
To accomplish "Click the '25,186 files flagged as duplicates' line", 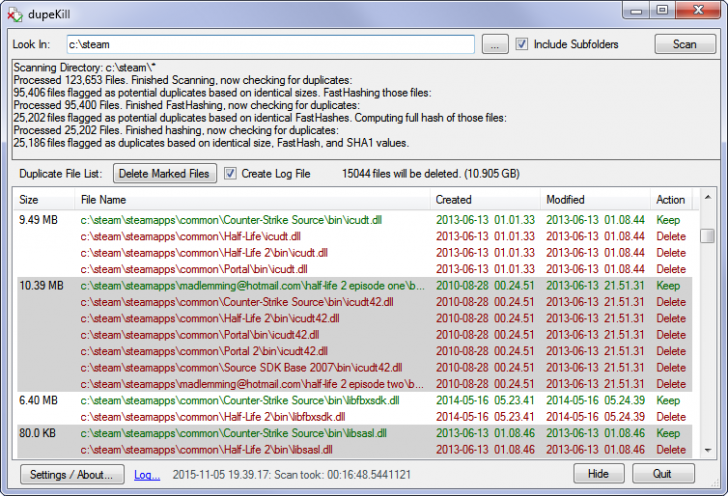I will (x=211, y=143).
